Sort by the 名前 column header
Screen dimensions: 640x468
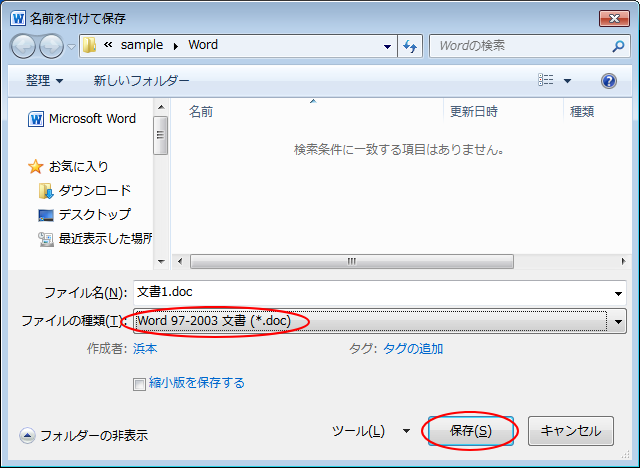coord(201,112)
